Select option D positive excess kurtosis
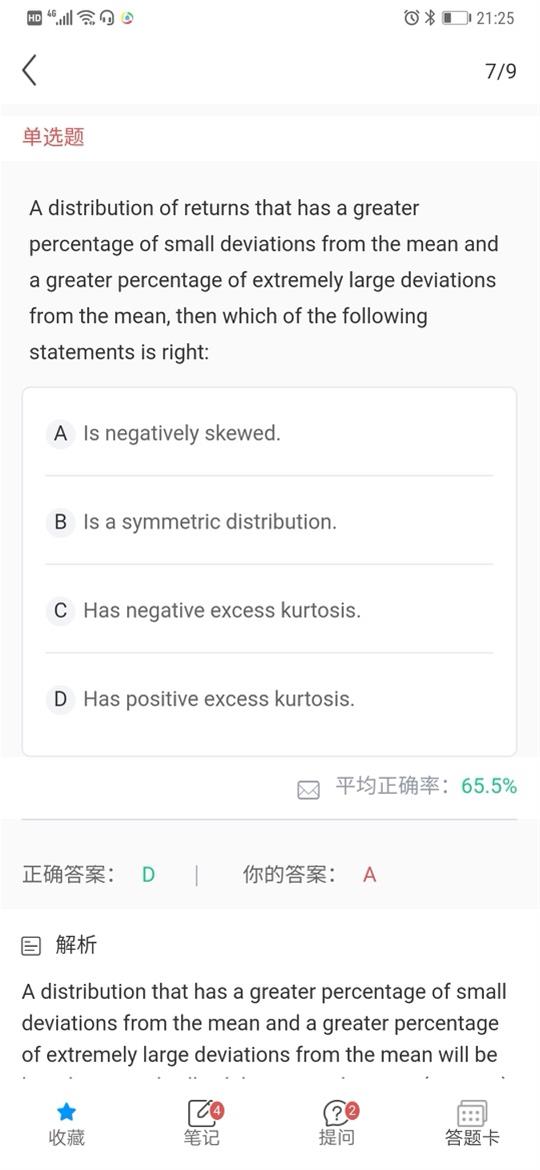 tap(269, 699)
